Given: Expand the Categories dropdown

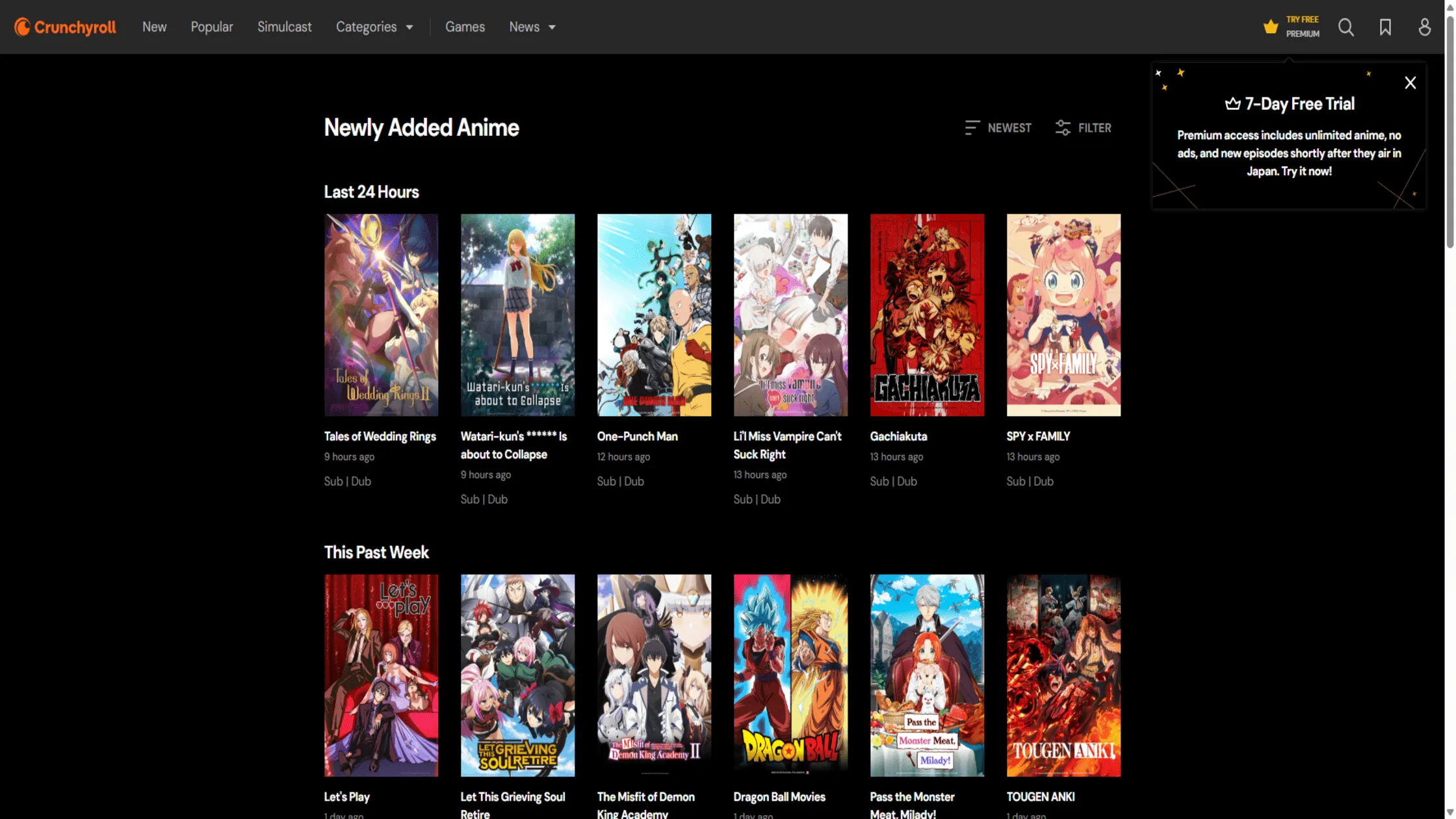Looking at the screenshot, I should click(x=376, y=27).
